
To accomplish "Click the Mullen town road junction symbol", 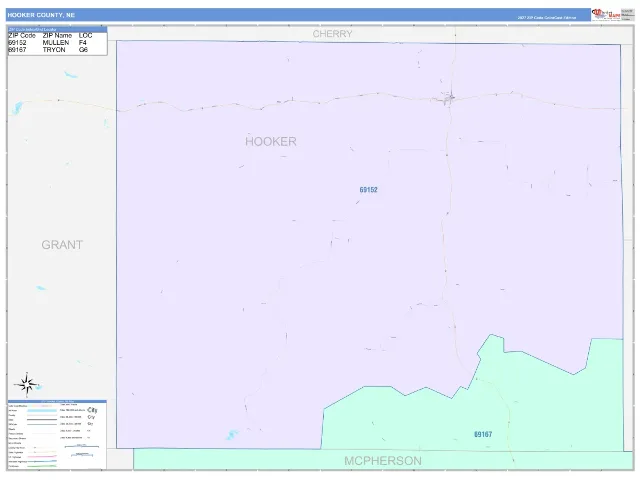I will coord(449,98).
